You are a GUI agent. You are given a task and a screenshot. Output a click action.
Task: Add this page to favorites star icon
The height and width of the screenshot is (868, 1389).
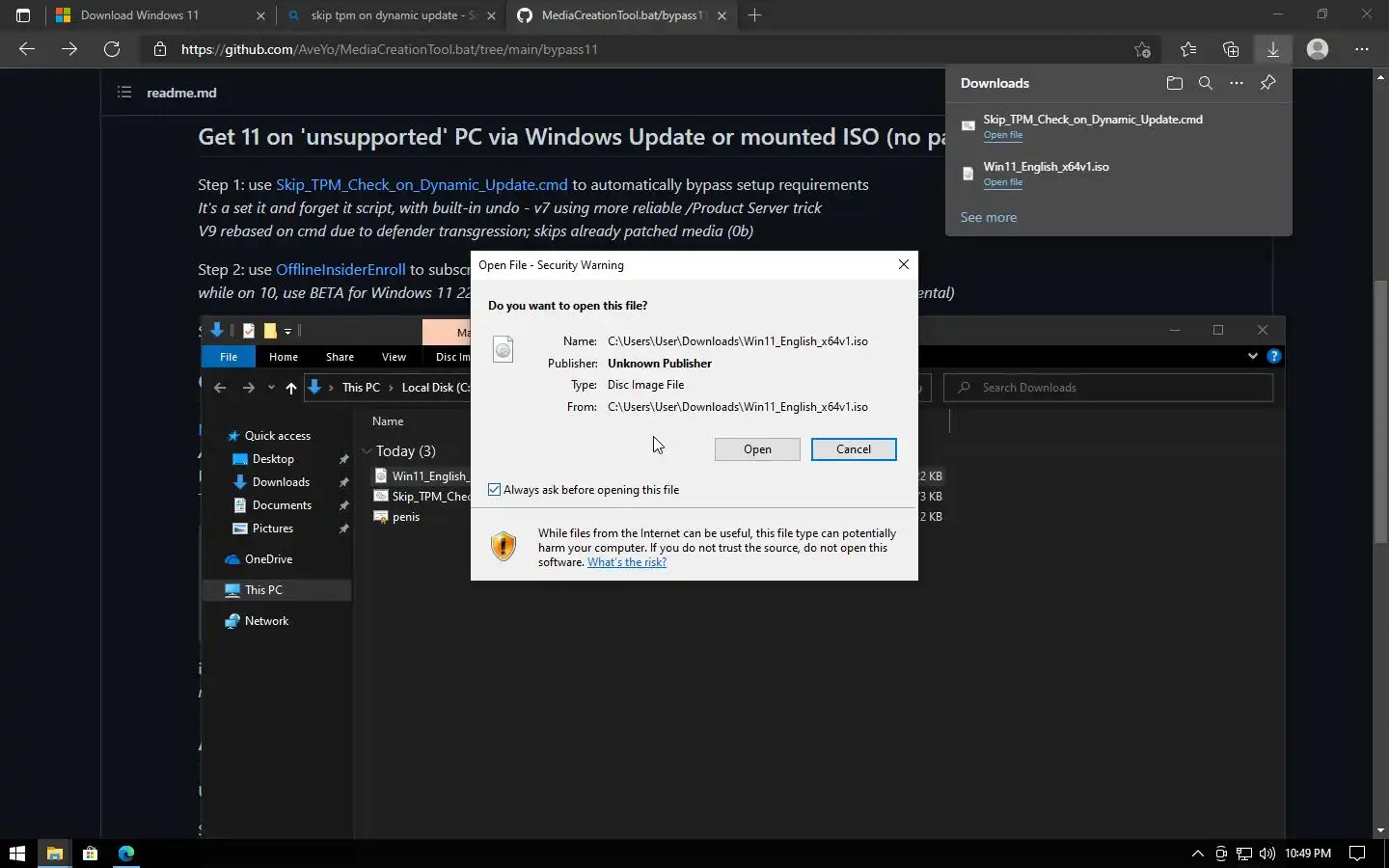[x=1142, y=49]
